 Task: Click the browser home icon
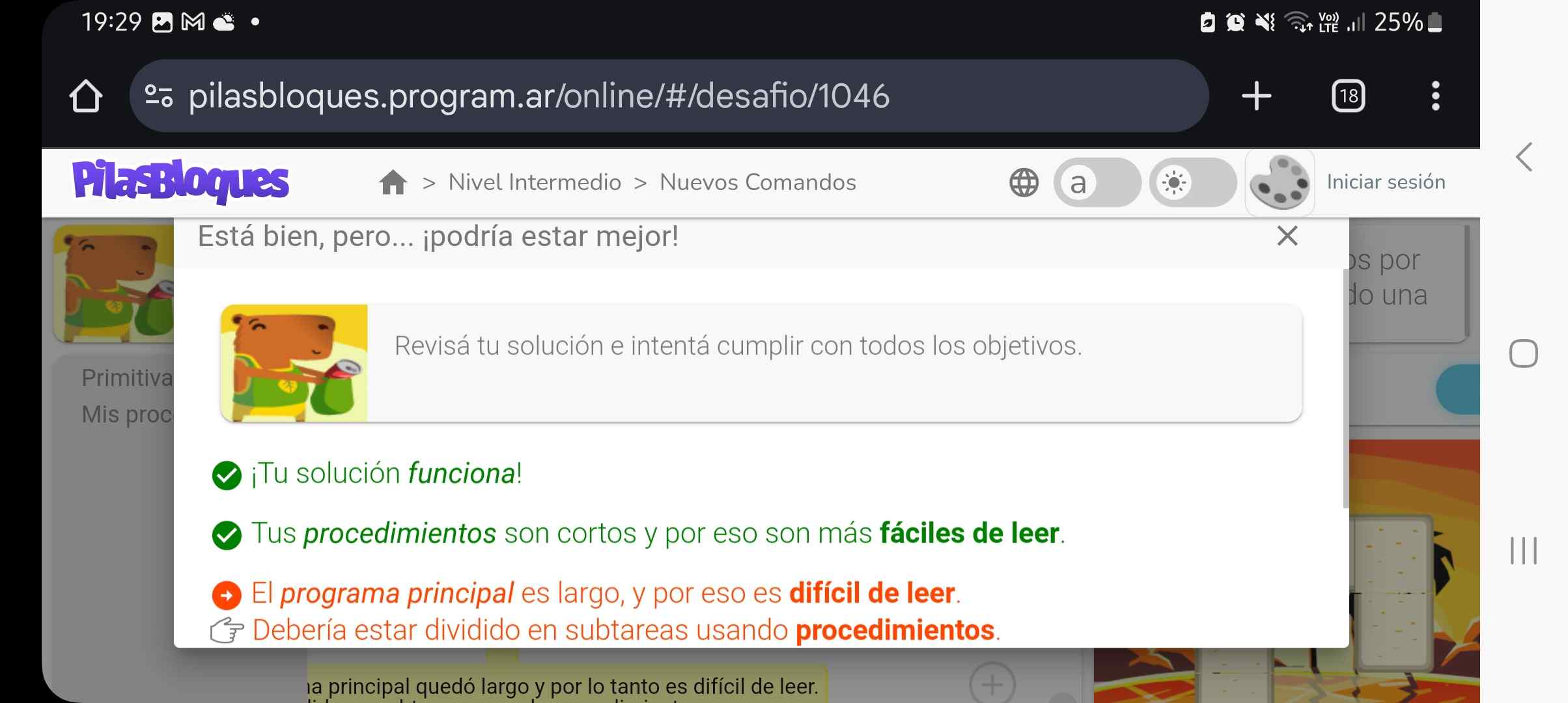(x=85, y=96)
